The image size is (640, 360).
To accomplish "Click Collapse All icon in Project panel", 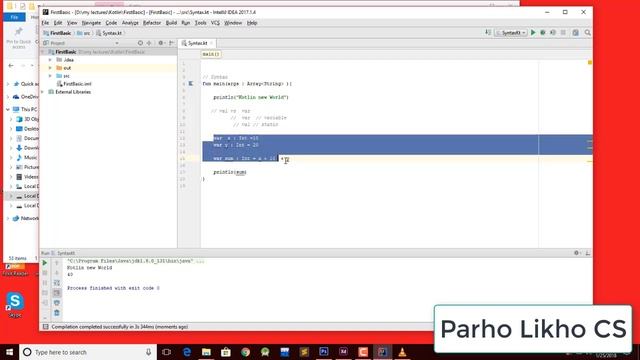I will pyautogui.click(x=149, y=43).
